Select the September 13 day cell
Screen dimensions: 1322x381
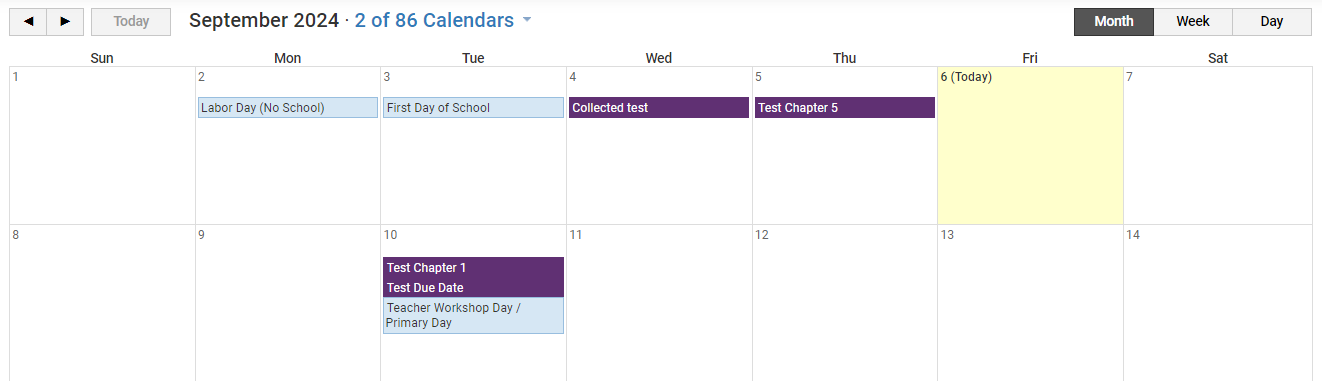pos(1030,303)
